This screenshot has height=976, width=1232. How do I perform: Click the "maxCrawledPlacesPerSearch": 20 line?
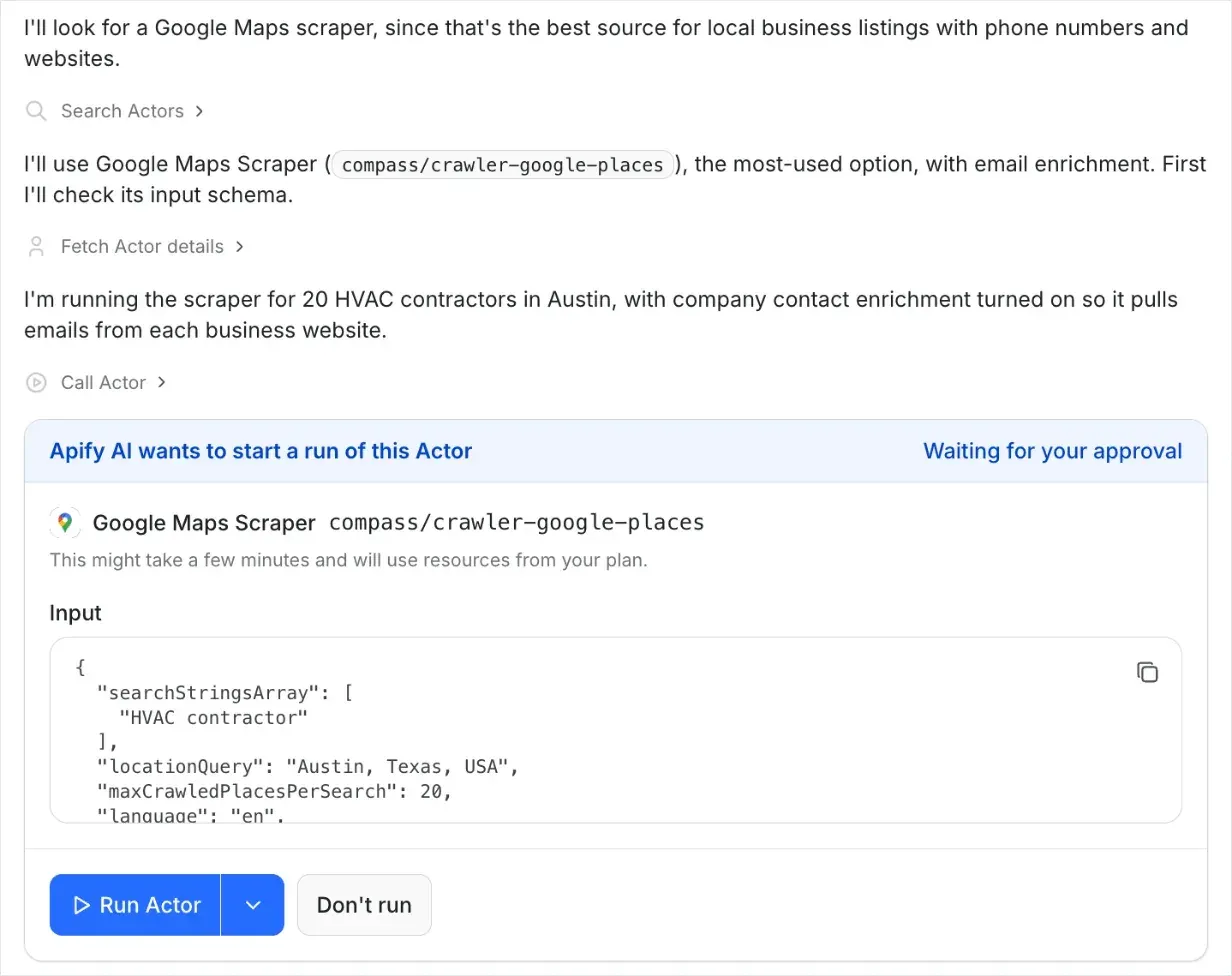coord(275,791)
